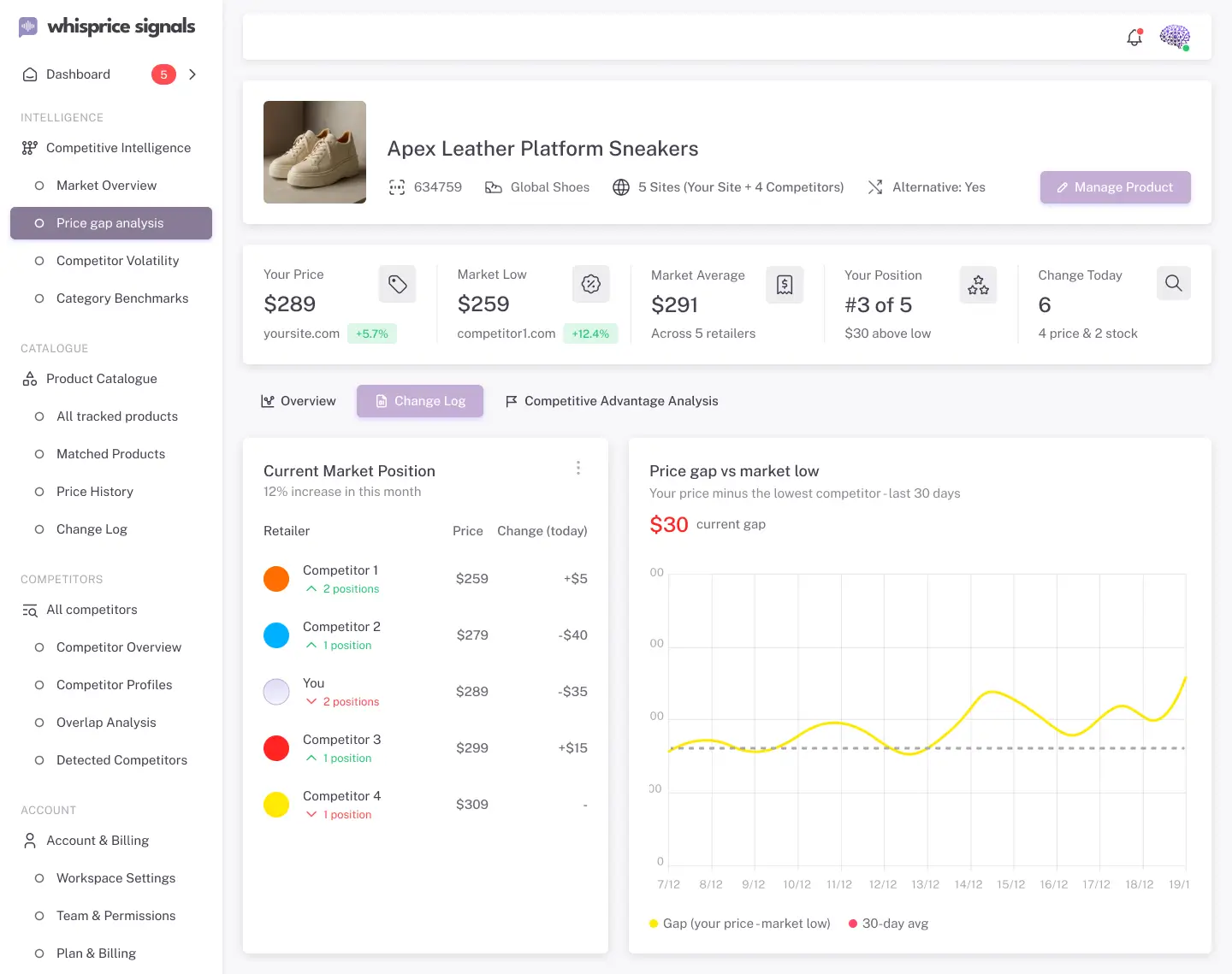
Task: Select the price tag icon next to Your Price
Action: coord(397,283)
